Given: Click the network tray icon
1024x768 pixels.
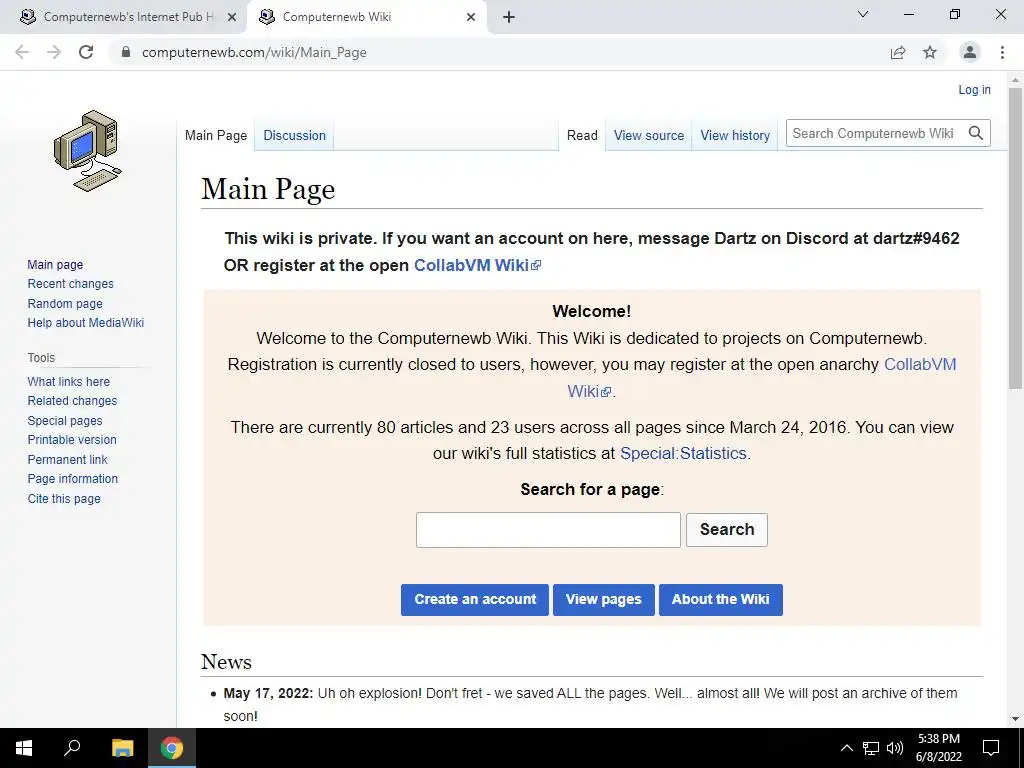Looking at the screenshot, I should pos(871,748).
